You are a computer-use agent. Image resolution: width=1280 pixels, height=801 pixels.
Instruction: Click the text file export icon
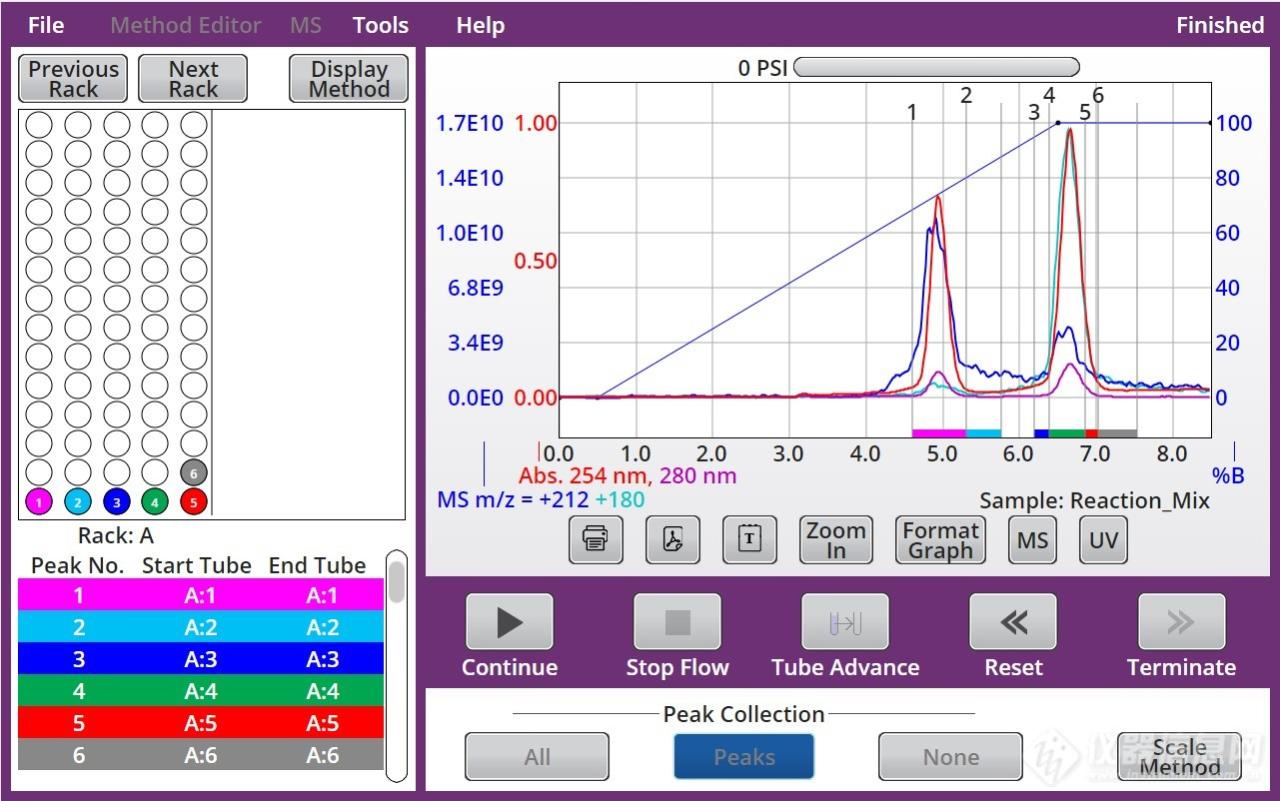coord(749,540)
